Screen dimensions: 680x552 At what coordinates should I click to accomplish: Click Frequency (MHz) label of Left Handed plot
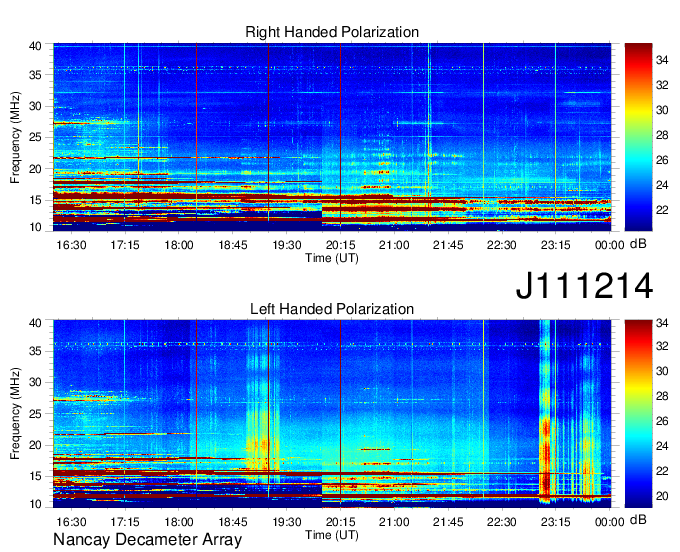[x=15, y=414]
